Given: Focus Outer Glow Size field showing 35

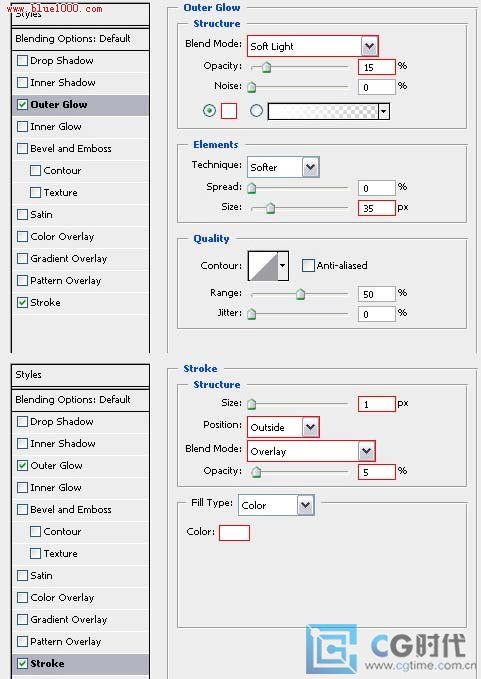Looking at the screenshot, I should click(x=377, y=208).
